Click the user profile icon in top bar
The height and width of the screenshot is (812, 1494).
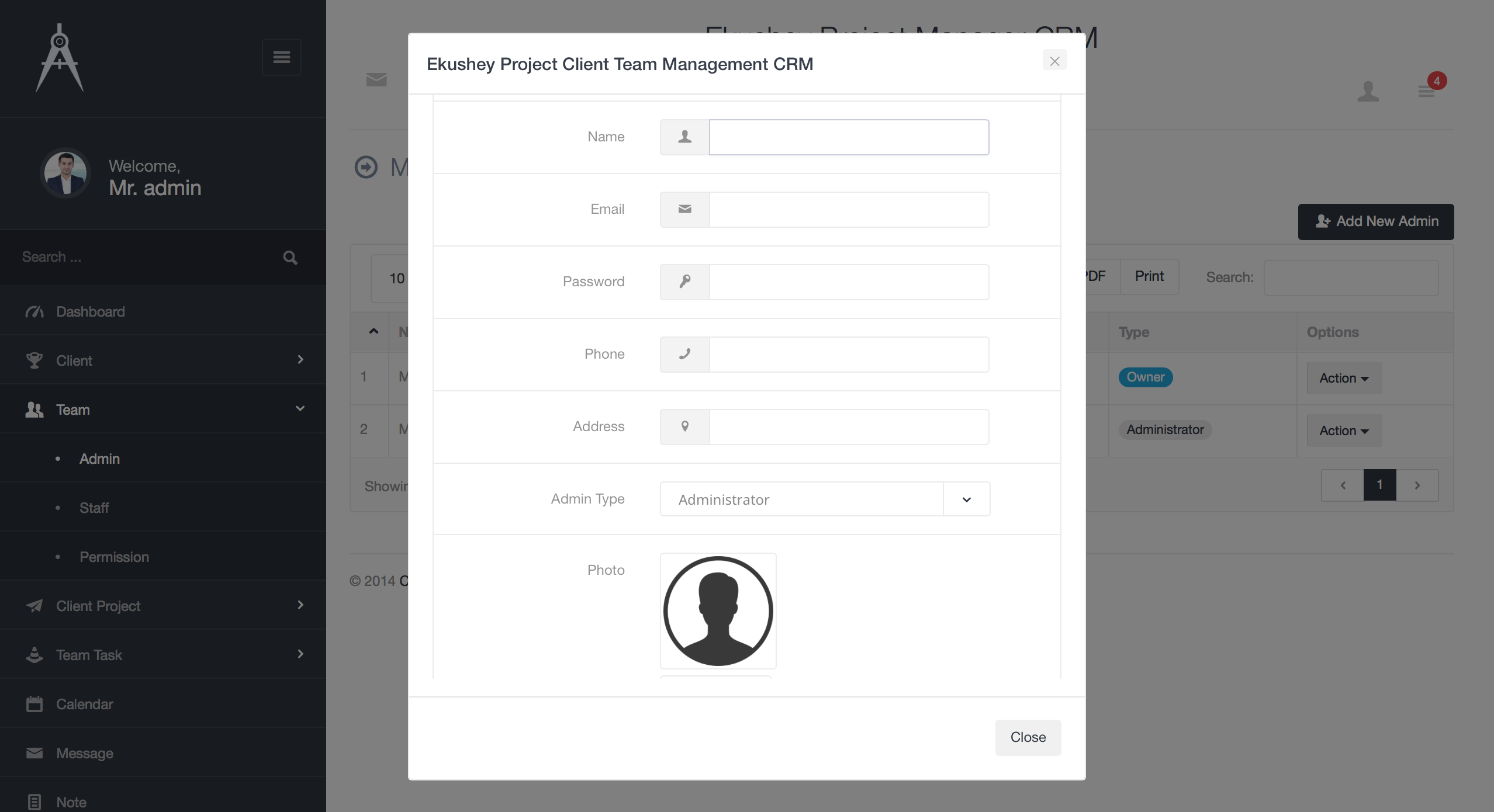pos(1368,91)
